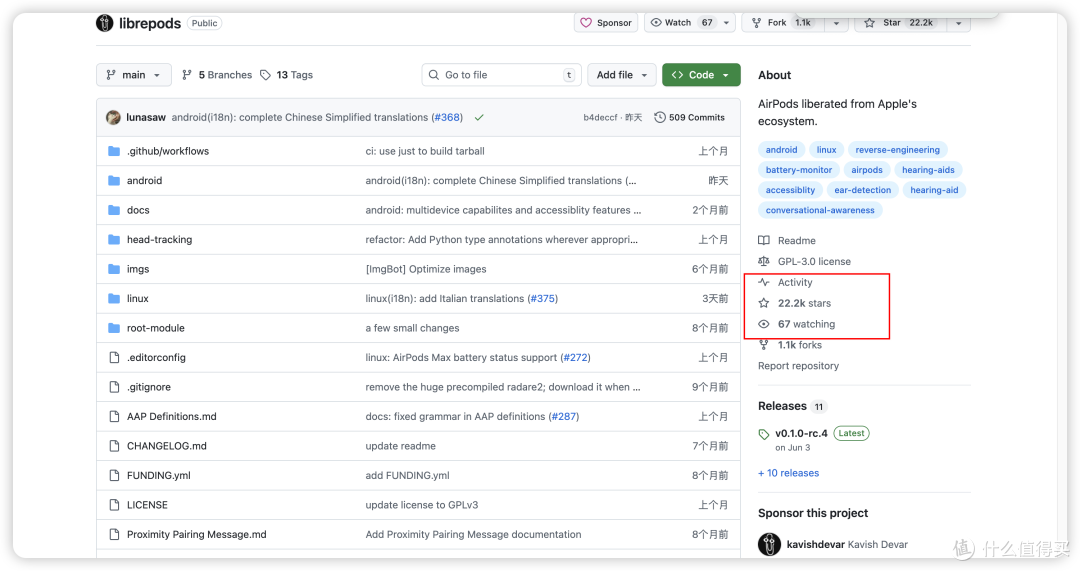View the 509 Commits history
This screenshot has width=1080, height=571.
click(689, 118)
